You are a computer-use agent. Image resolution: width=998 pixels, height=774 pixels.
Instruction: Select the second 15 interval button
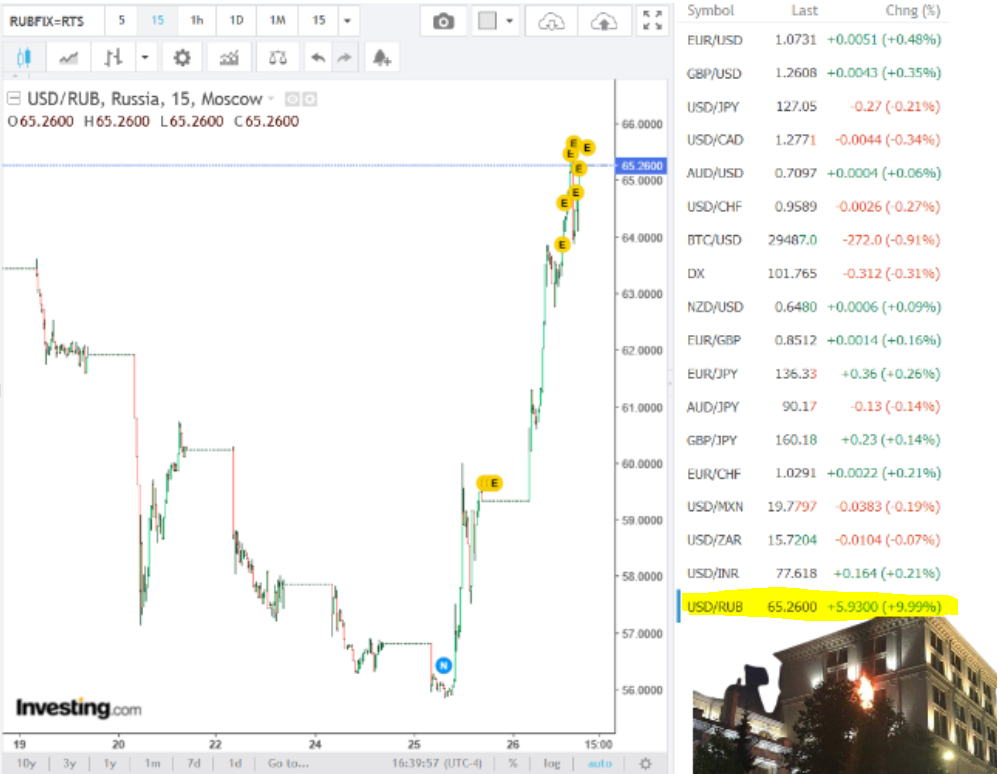pos(318,20)
